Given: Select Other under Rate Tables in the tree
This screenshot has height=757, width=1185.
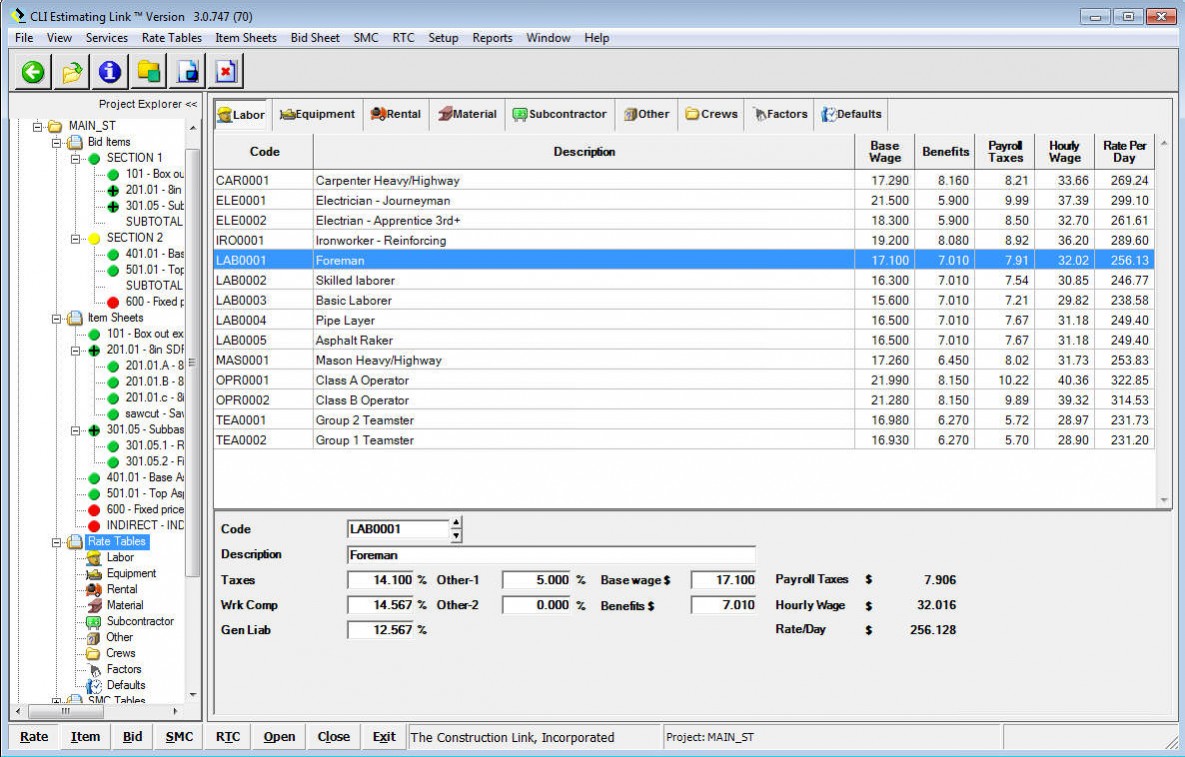Looking at the screenshot, I should [x=119, y=637].
